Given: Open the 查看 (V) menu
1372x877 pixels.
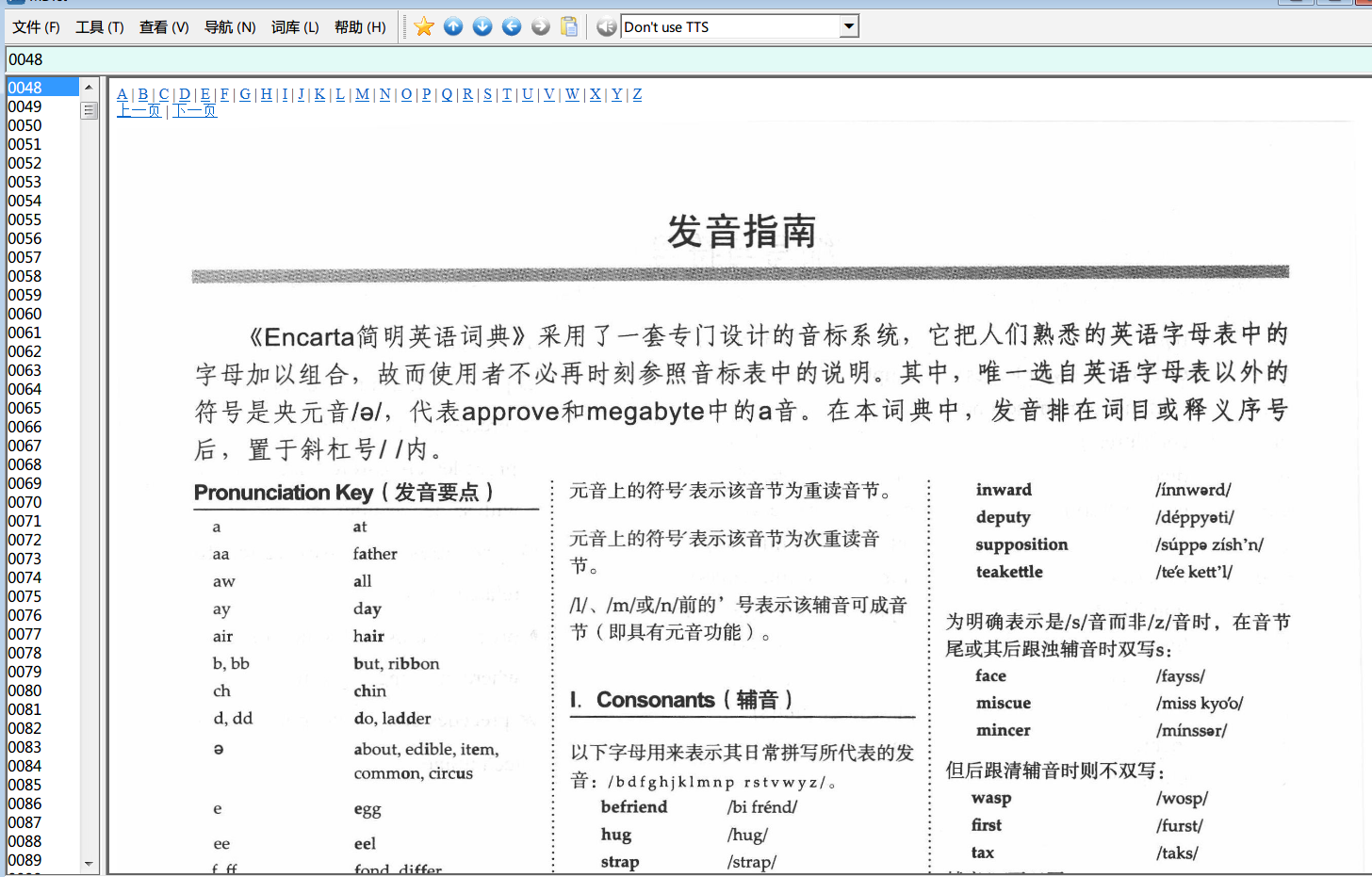Looking at the screenshot, I should (x=164, y=27).
